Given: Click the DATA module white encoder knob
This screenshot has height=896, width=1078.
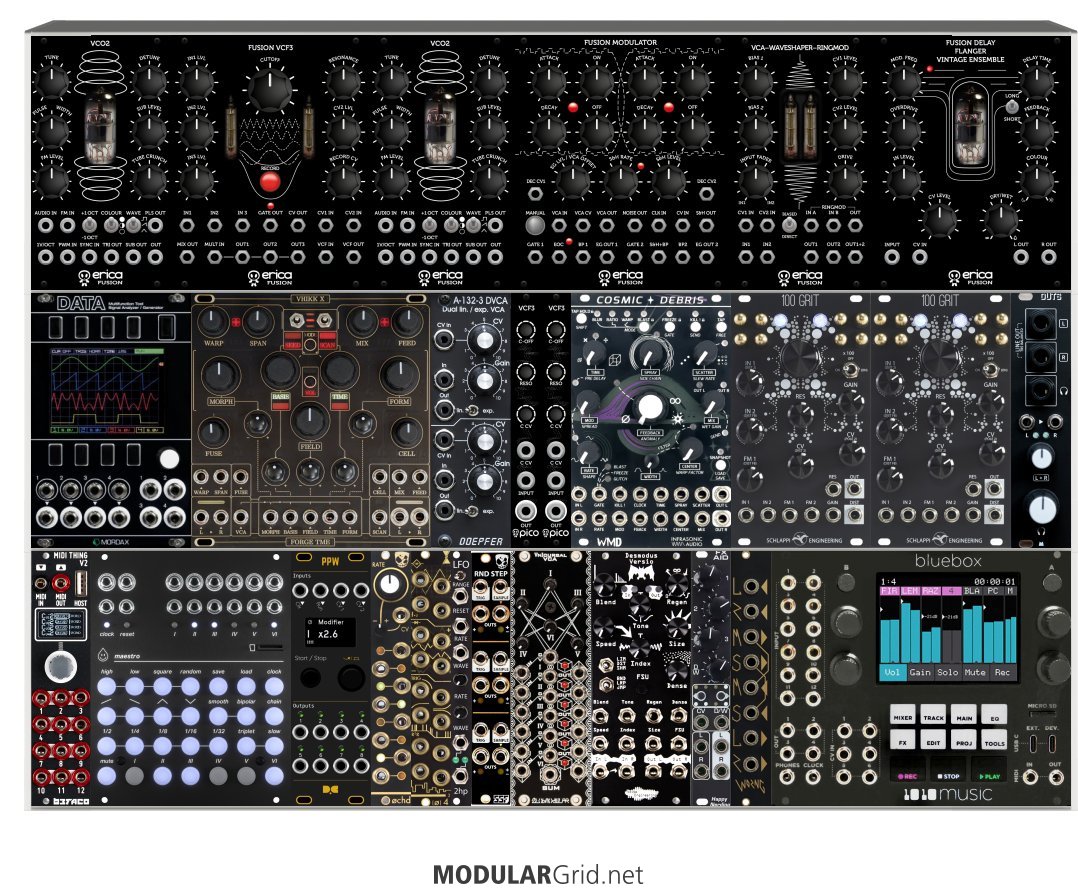Looking at the screenshot, I should (169, 458).
